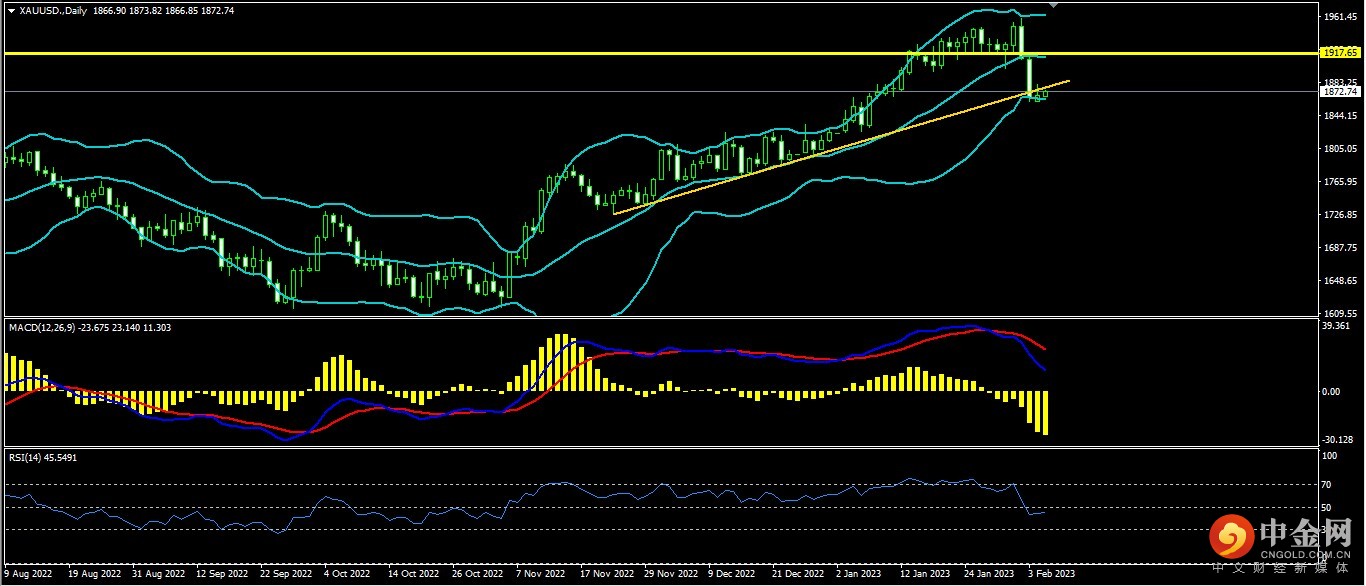Click the 1648.65 price scale value
Screen dimensions: 1366x586
[1337, 281]
